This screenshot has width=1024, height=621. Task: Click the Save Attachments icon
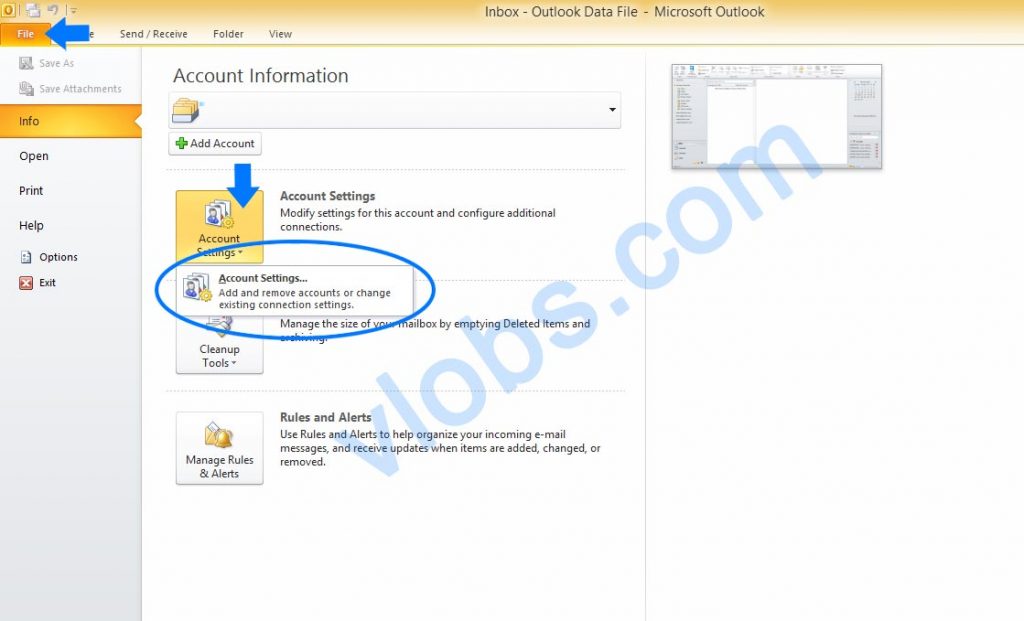pyautogui.click(x=27, y=88)
